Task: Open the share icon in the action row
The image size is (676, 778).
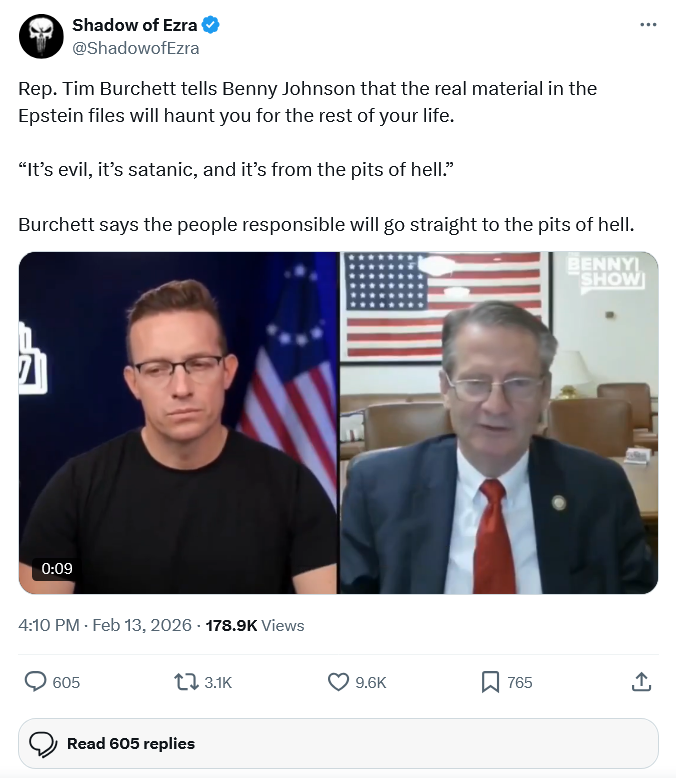Action: point(642,682)
